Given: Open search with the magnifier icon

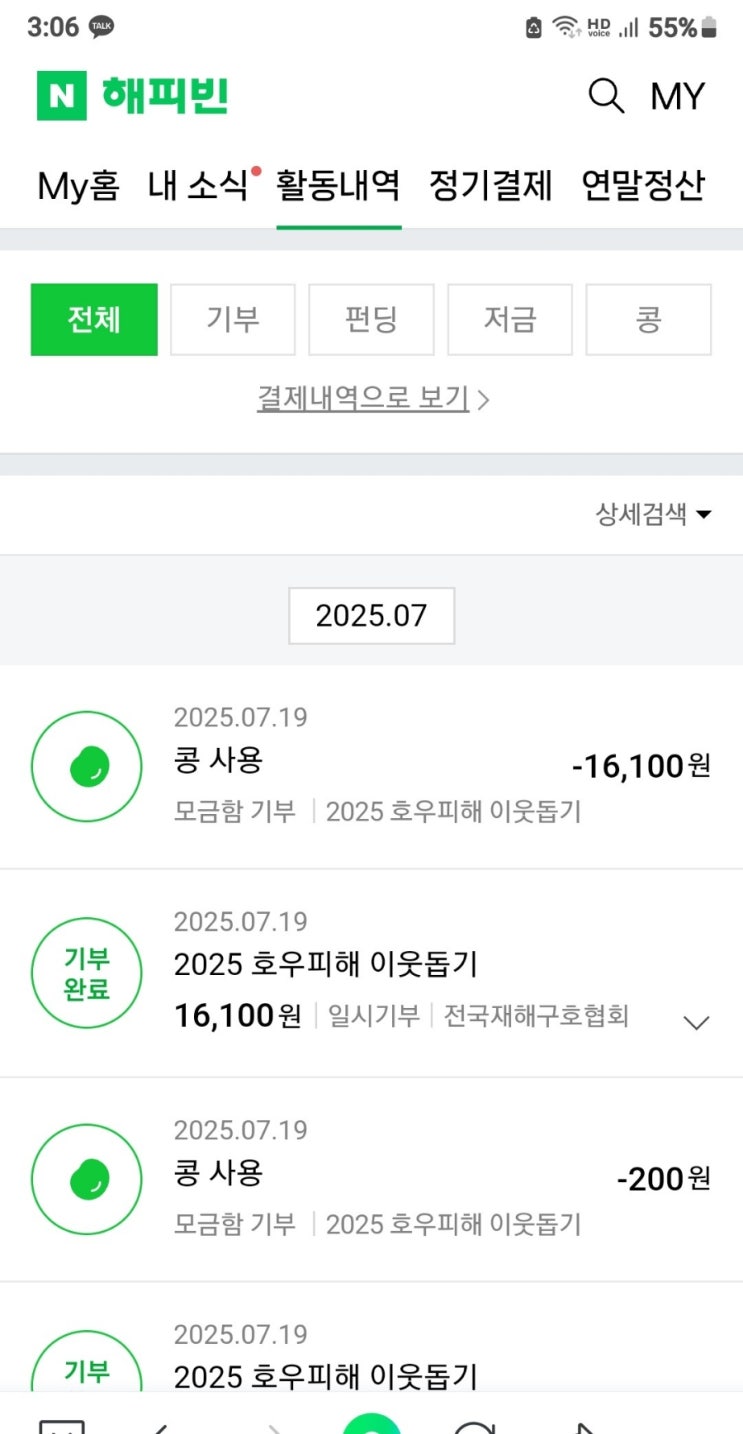Looking at the screenshot, I should tap(606, 97).
